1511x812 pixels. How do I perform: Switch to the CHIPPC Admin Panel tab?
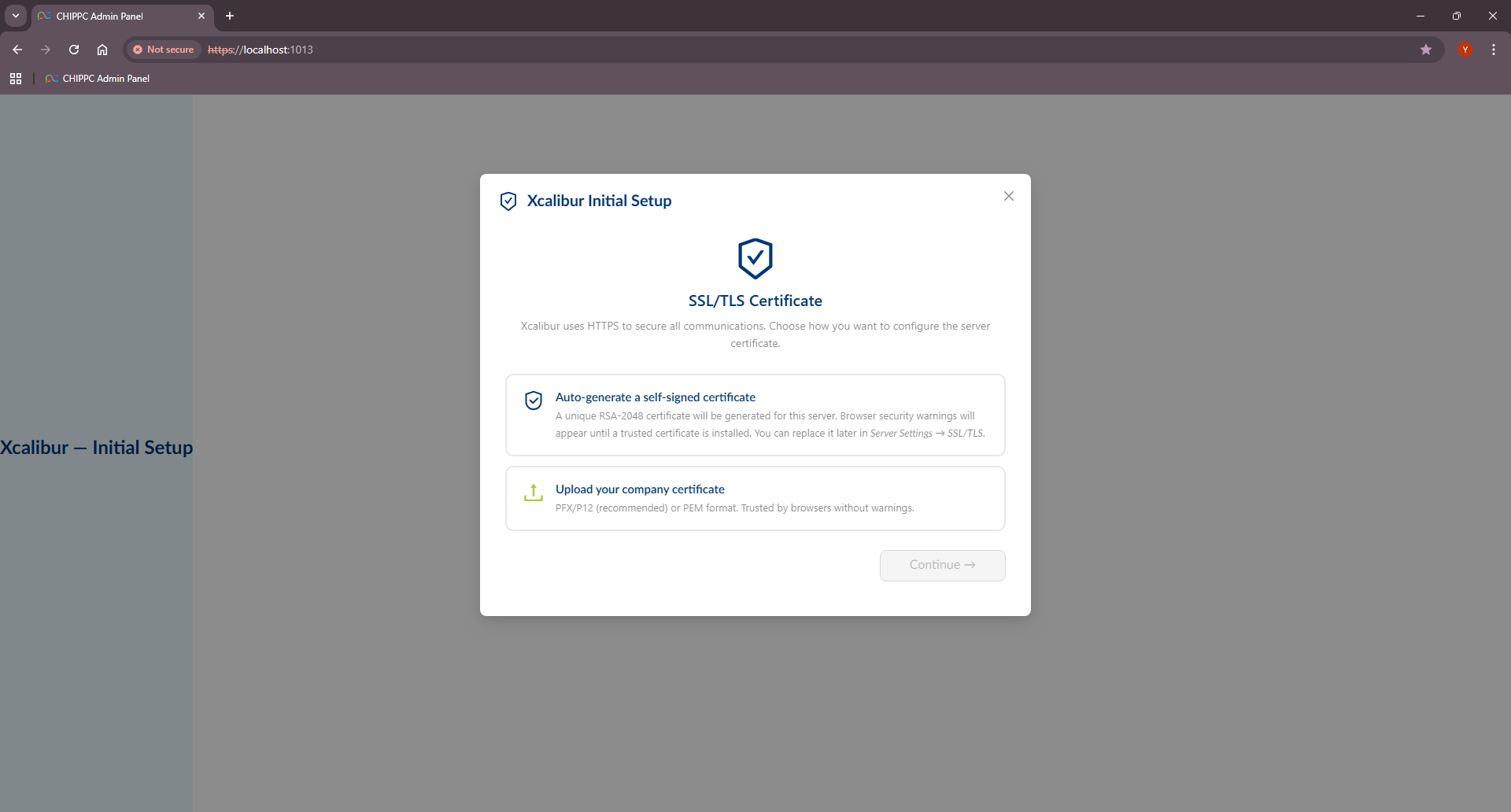point(110,16)
